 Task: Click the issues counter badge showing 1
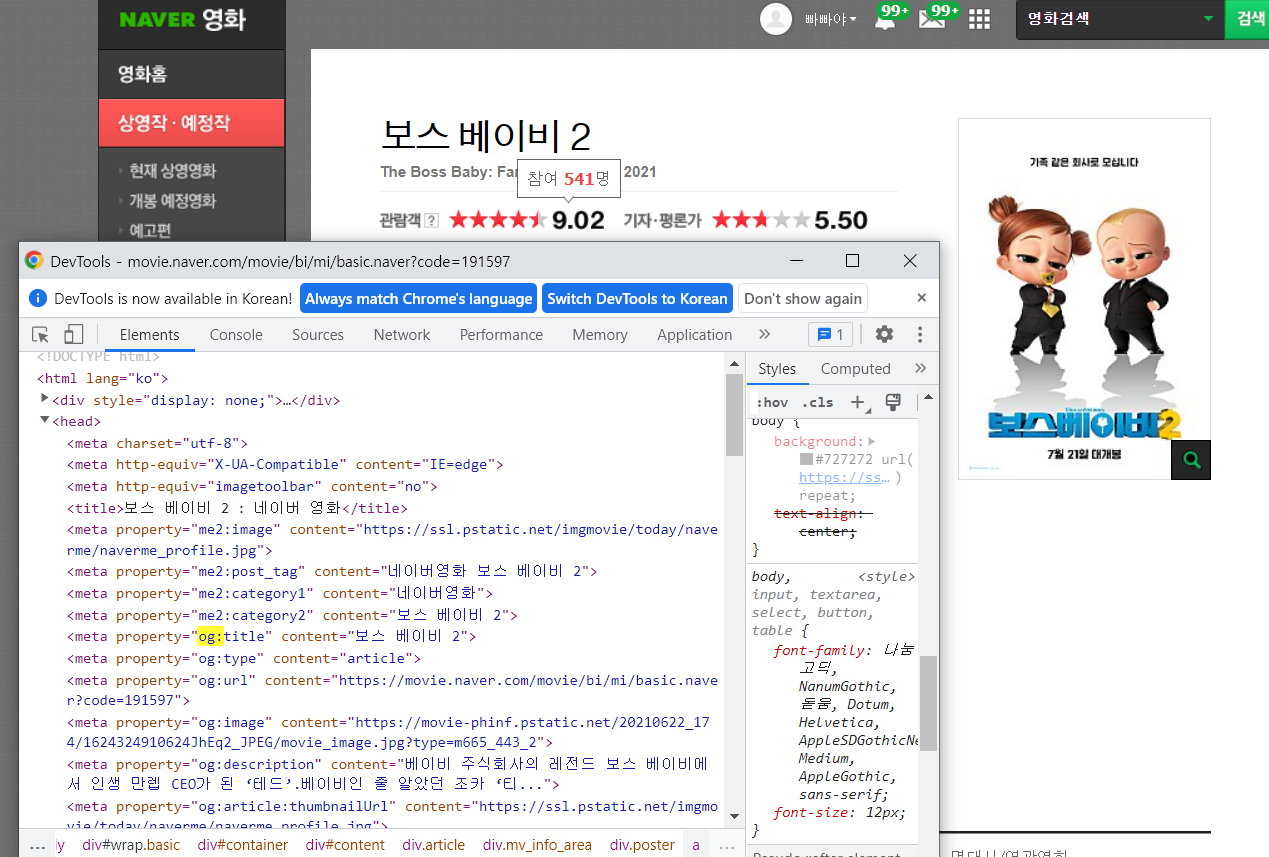(831, 335)
